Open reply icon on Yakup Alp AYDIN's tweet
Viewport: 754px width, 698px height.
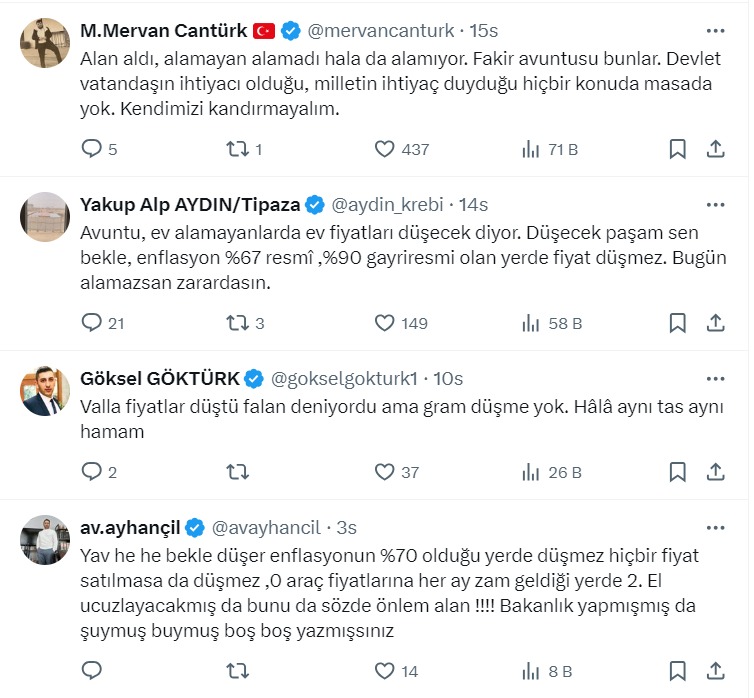[92, 323]
